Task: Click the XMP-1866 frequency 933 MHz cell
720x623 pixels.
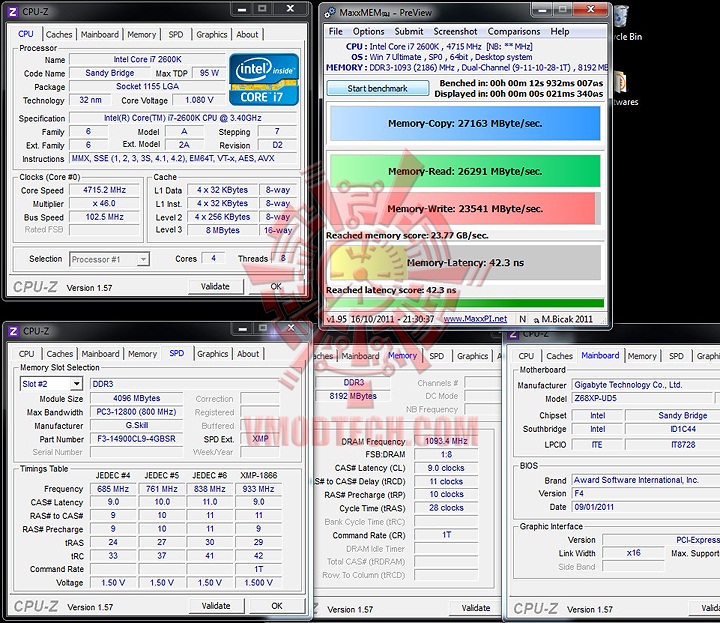Action: tap(259, 489)
